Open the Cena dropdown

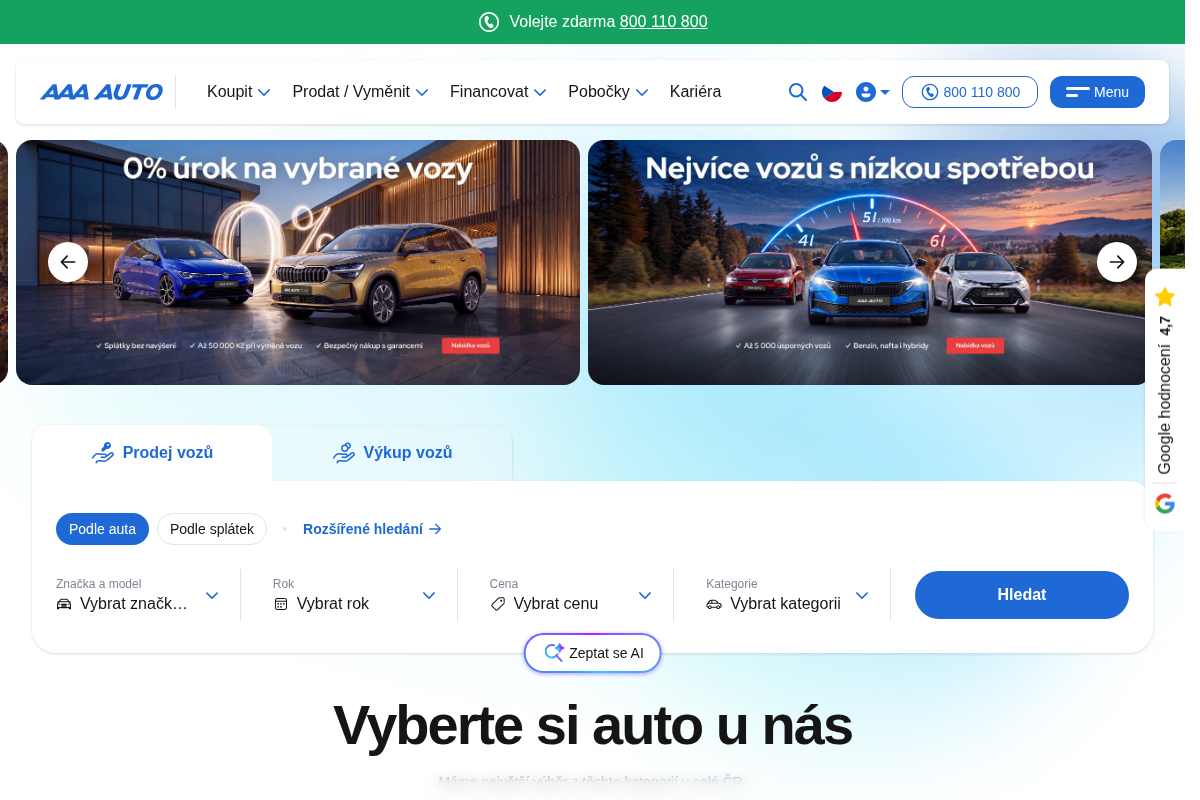click(x=571, y=595)
